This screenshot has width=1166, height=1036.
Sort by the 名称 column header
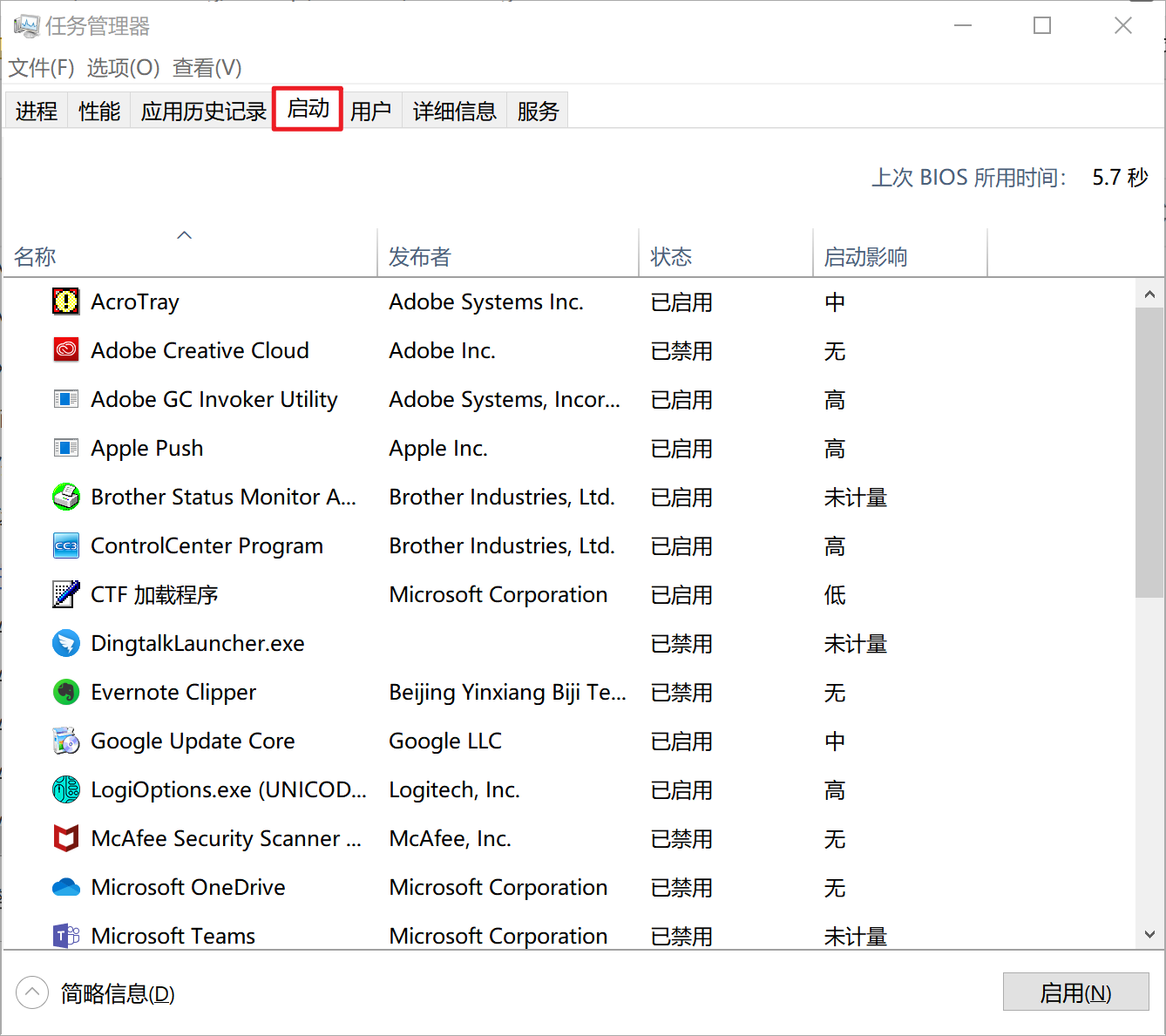[190, 252]
